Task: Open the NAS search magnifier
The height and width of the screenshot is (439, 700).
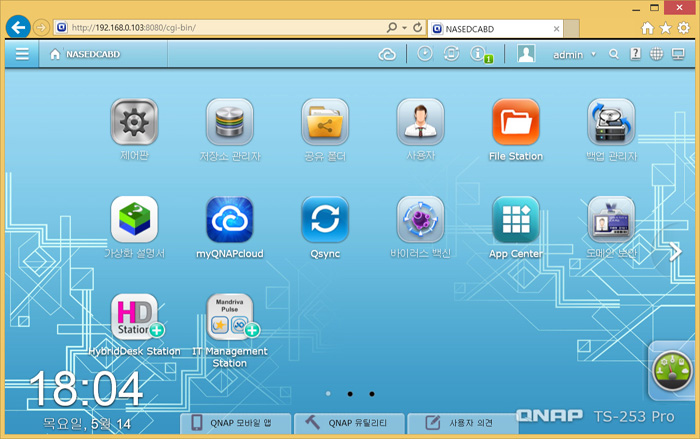Action: point(614,54)
